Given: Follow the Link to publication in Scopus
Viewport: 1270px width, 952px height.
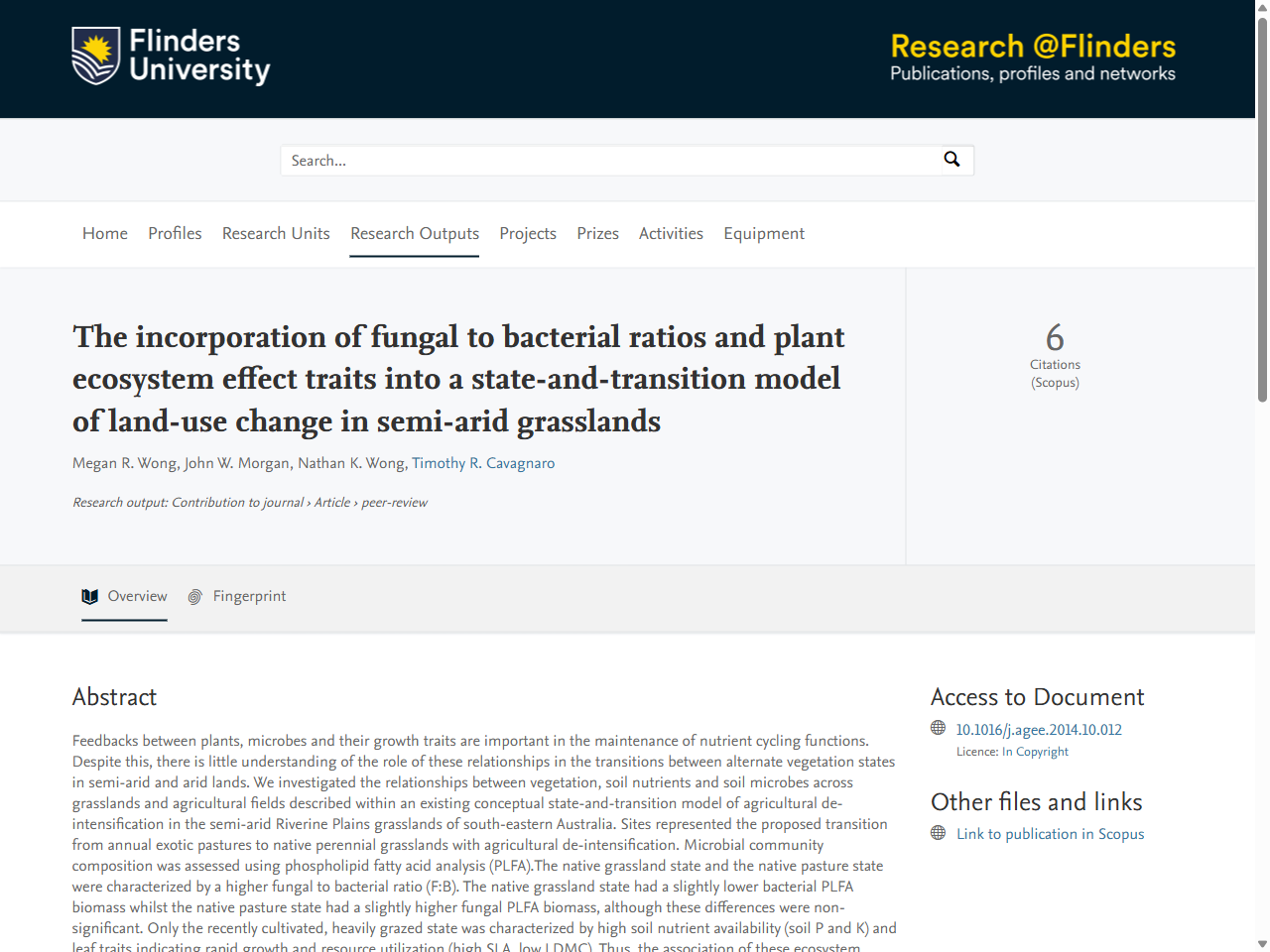Looking at the screenshot, I should 1050,833.
